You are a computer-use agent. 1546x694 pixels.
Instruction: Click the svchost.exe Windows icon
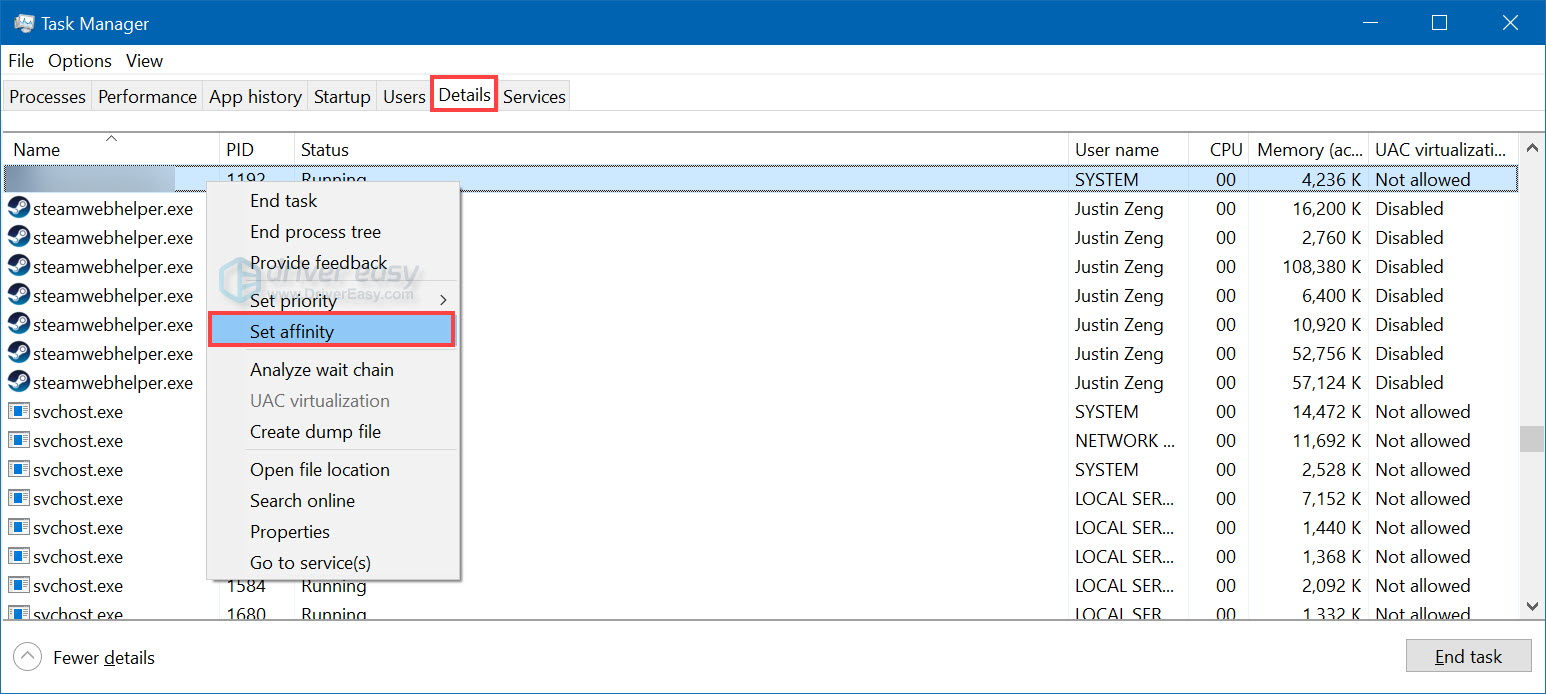[x=18, y=411]
